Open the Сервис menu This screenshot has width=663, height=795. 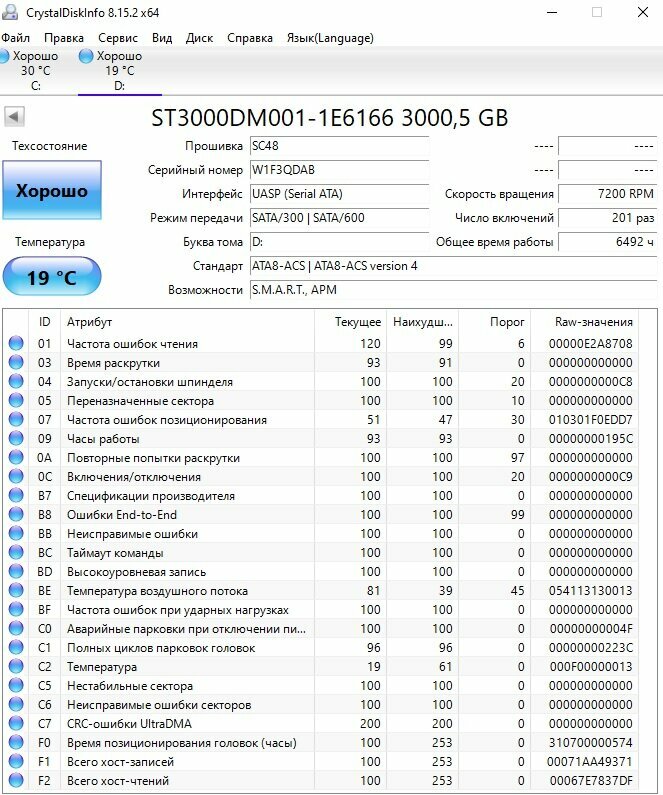pos(118,38)
